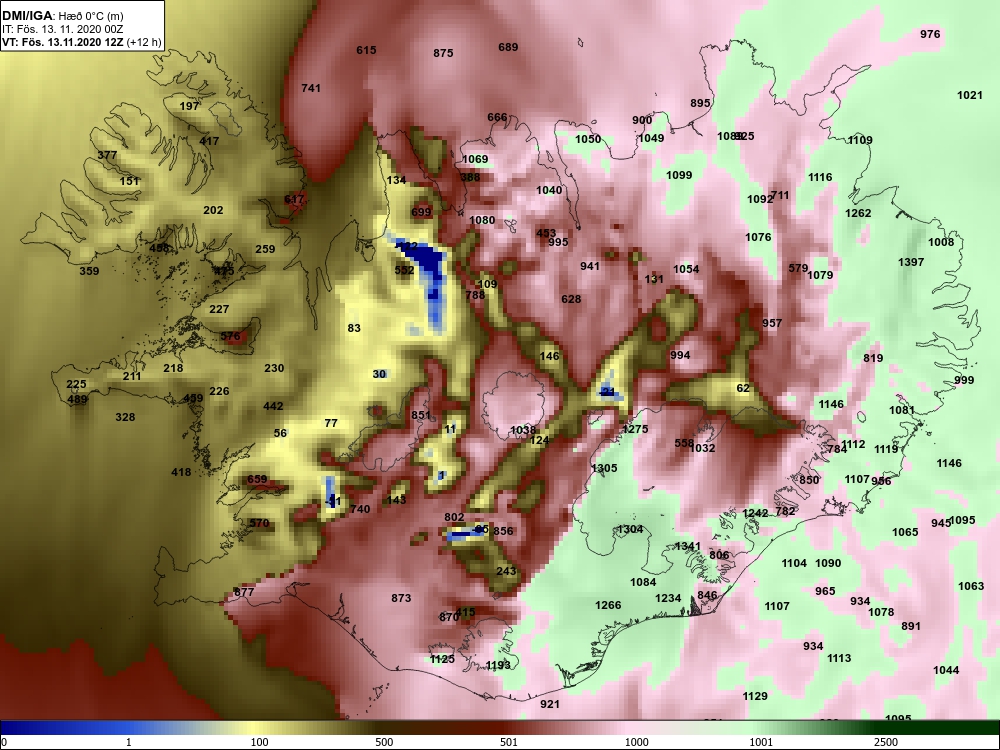Pick the map value '941'
The width and height of the screenshot is (1000, 750).
click(x=590, y=265)
